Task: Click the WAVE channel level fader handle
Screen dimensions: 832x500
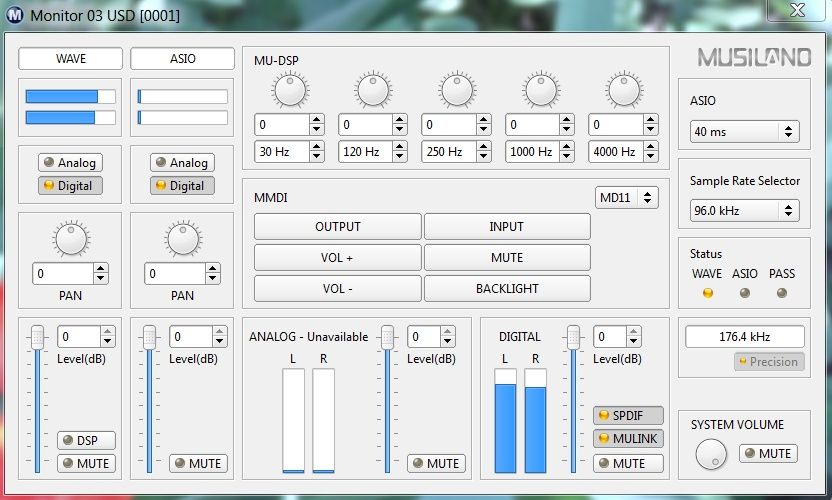Action: tap(37, 338)
